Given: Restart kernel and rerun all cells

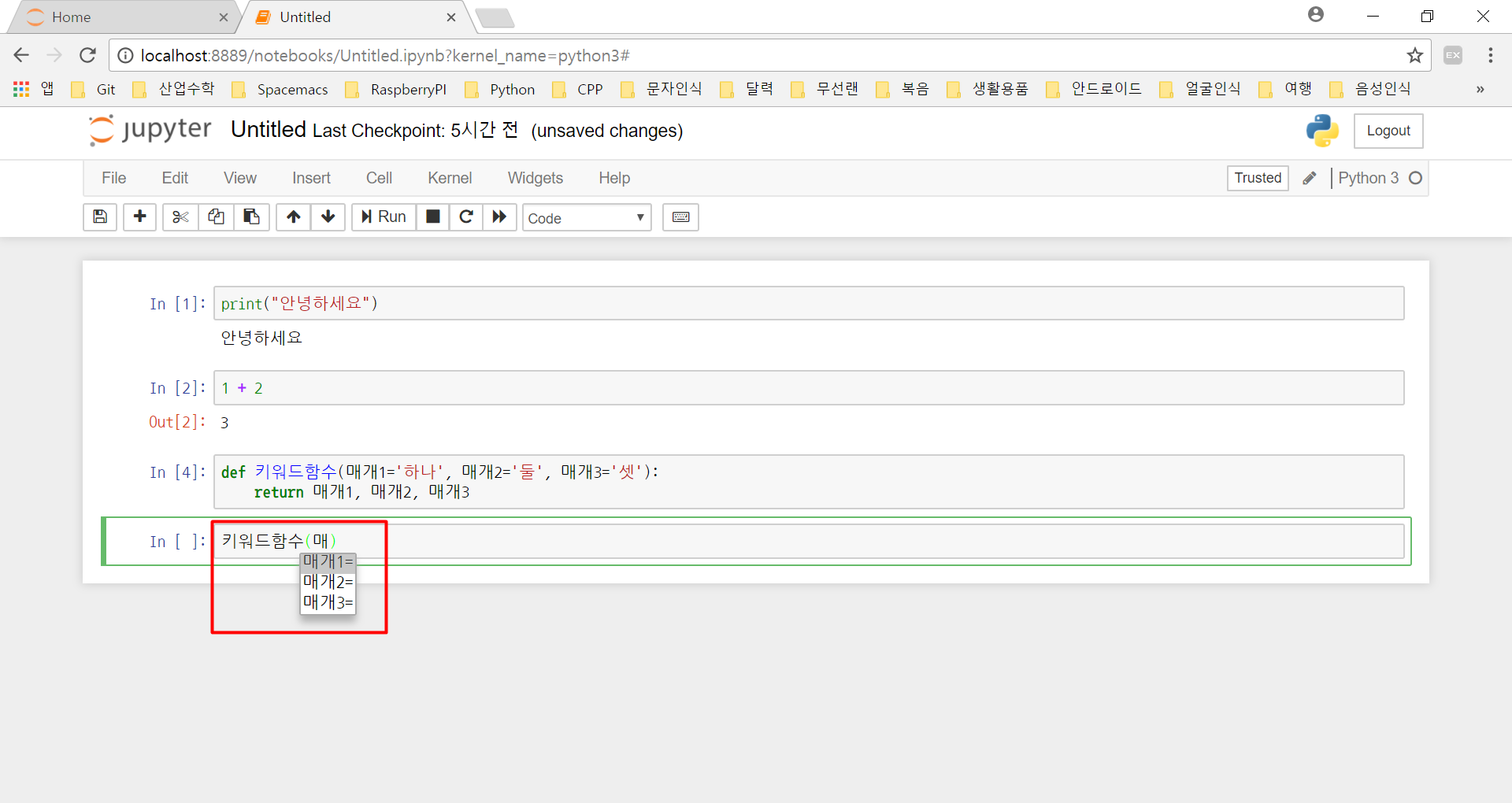Looking at the screenshot, I should [499, 217].
